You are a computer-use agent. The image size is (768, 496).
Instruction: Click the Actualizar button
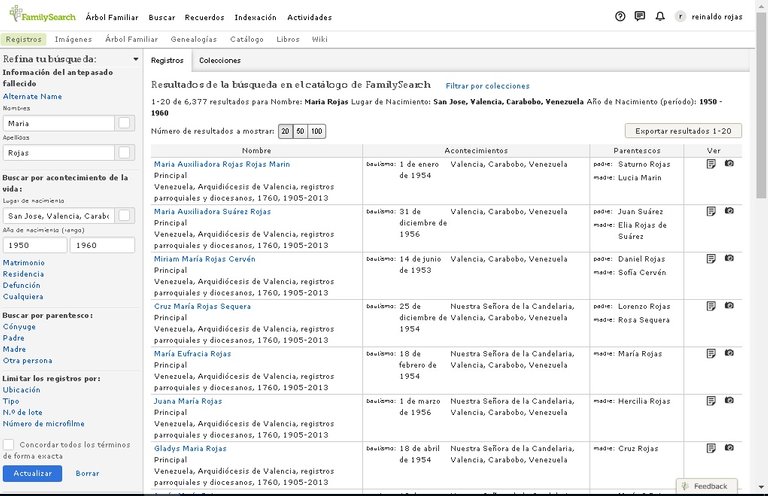click(x=32, y=473)
